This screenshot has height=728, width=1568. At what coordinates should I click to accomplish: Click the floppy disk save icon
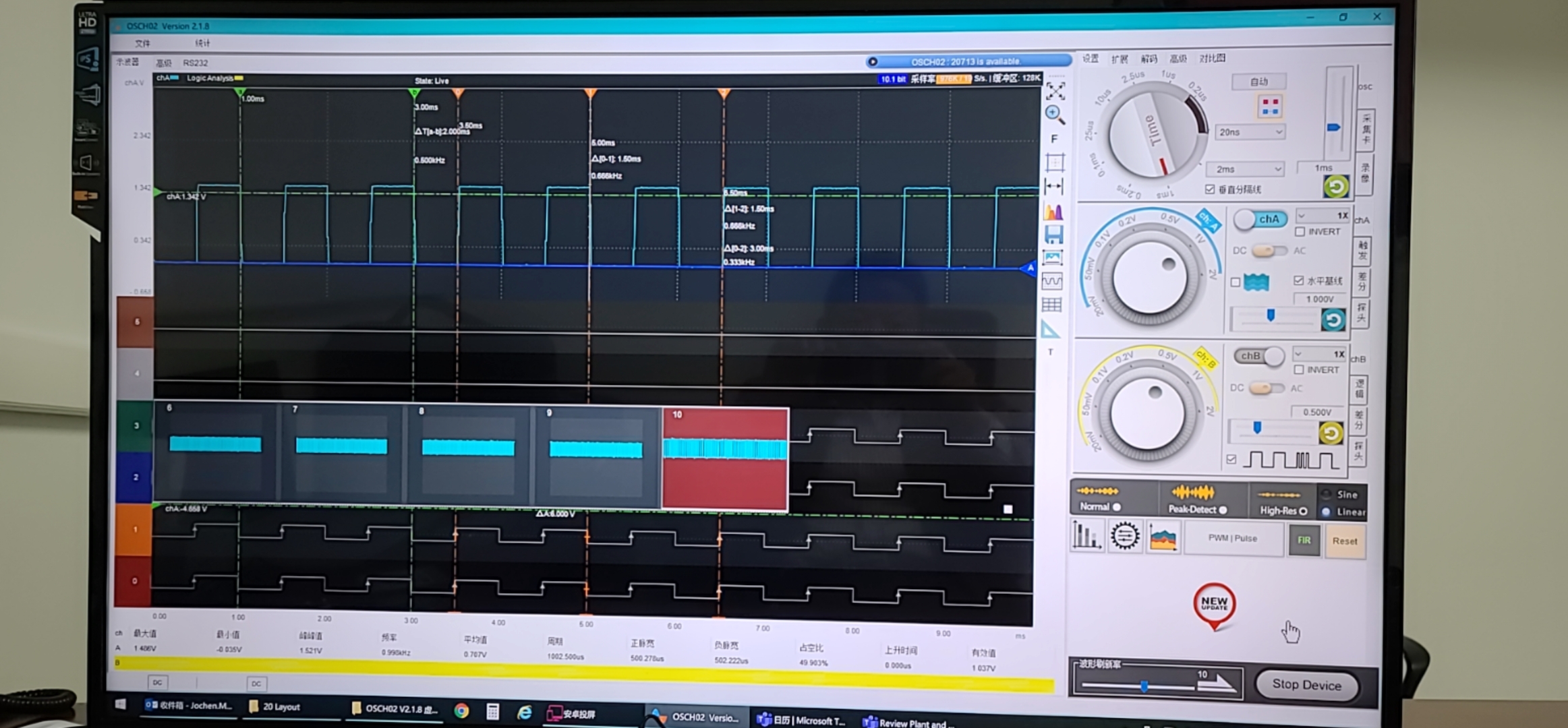tap(1053, 234)
